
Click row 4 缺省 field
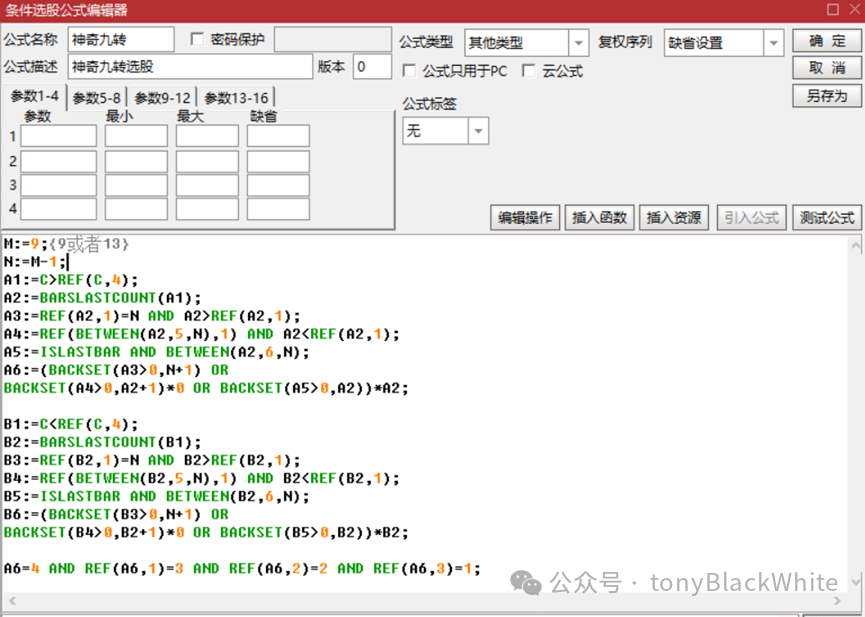pyautogui.click(x=278, y=209)
